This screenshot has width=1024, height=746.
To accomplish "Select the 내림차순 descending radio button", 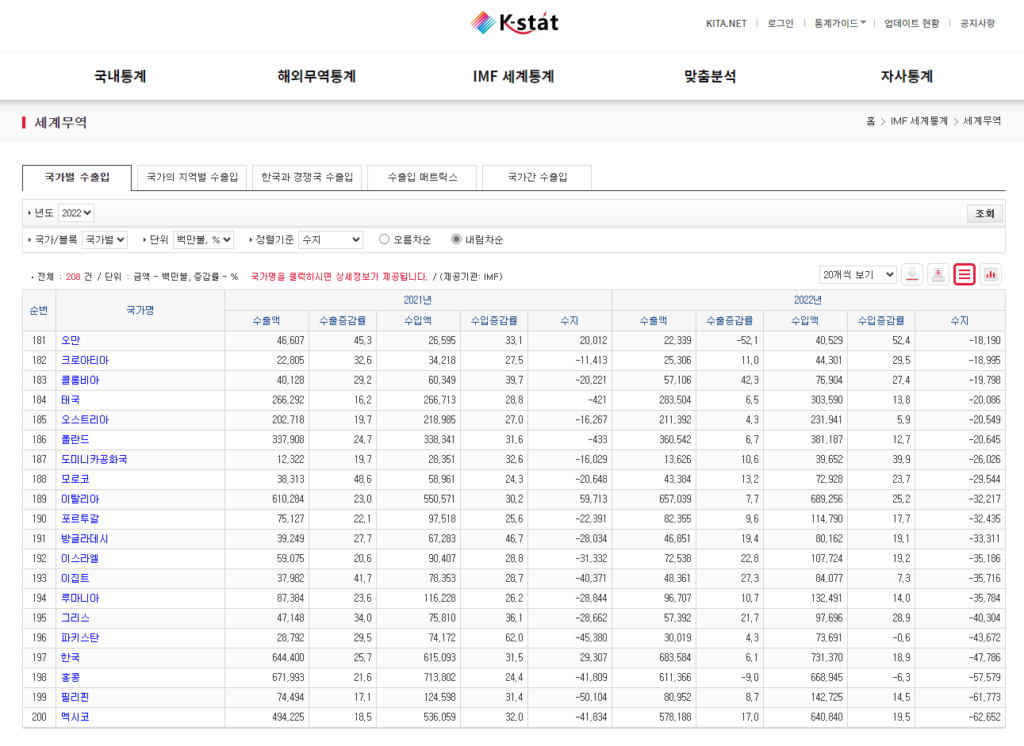I will coord(456,239).
